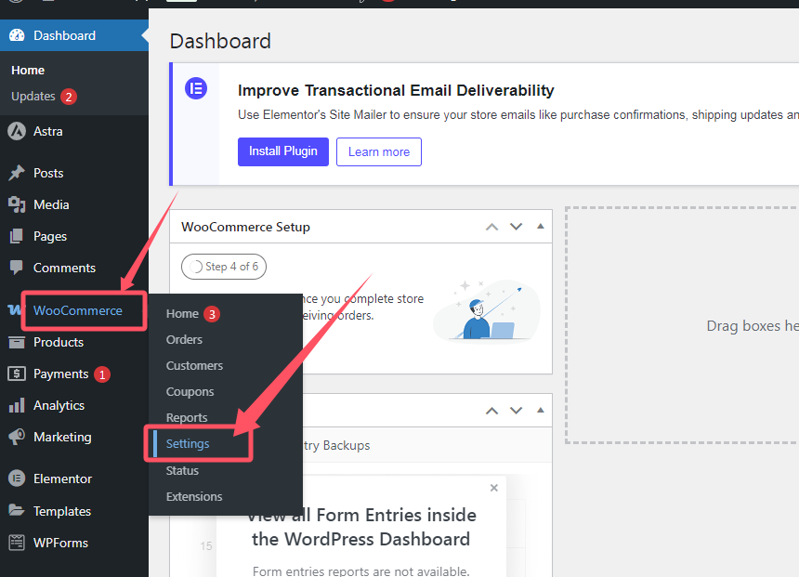Viewport: 799px width, 577px height.
Task: Click the Posts pushpin icon
Action: (17, 173)
